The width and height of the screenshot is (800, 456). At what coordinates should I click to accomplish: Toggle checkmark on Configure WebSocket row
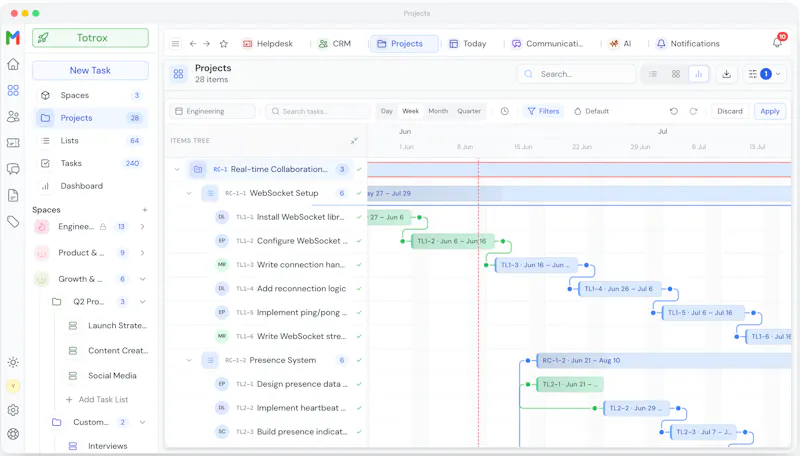tap(359, 241)
